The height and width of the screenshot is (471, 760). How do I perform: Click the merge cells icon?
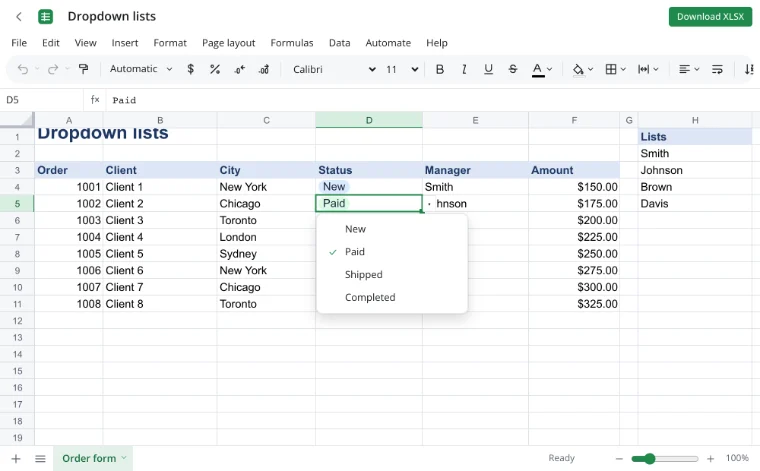point(643,69)
